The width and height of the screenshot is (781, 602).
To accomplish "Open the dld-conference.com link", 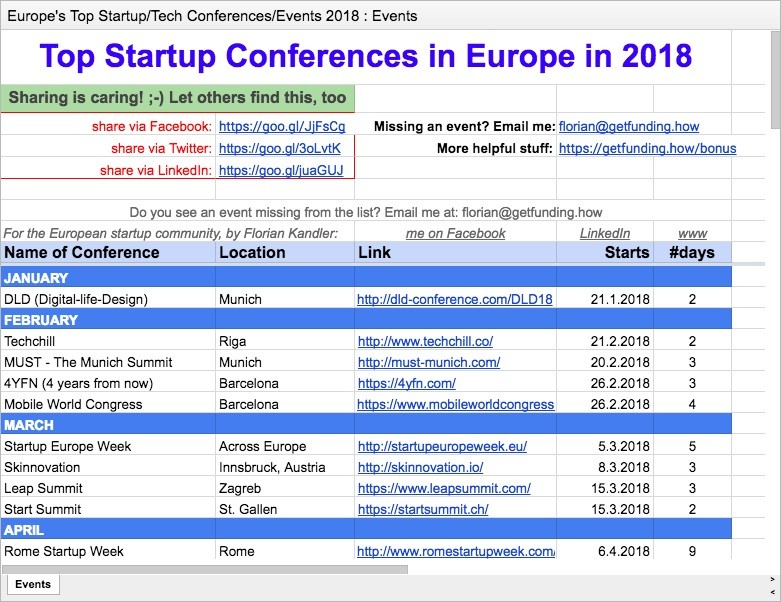I will (x=455, y=299).
